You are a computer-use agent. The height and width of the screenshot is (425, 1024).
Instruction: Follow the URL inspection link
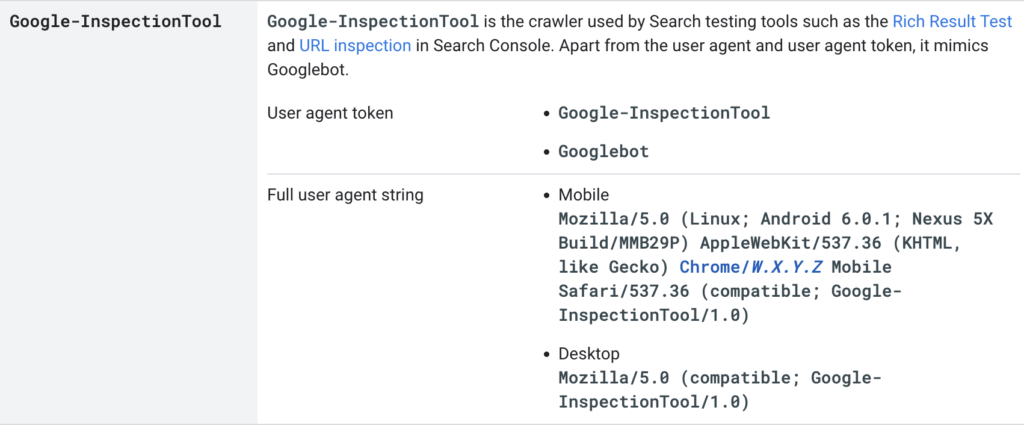355,46
